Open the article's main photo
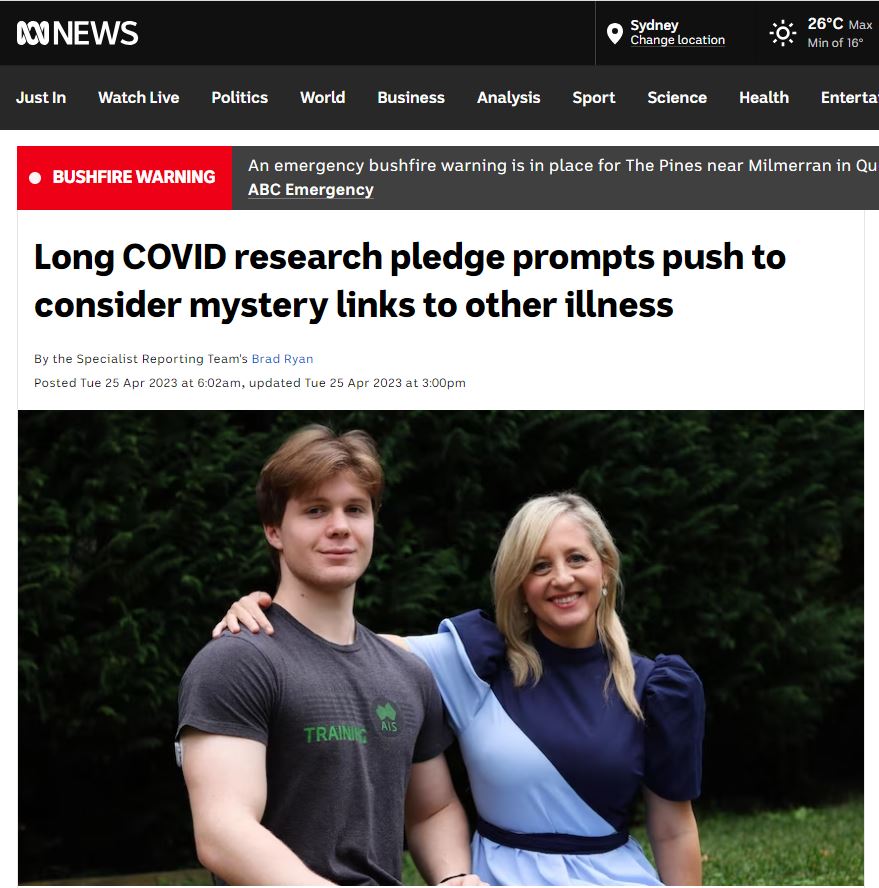This screenshot has width=879, height=888. tap(441, 648)
